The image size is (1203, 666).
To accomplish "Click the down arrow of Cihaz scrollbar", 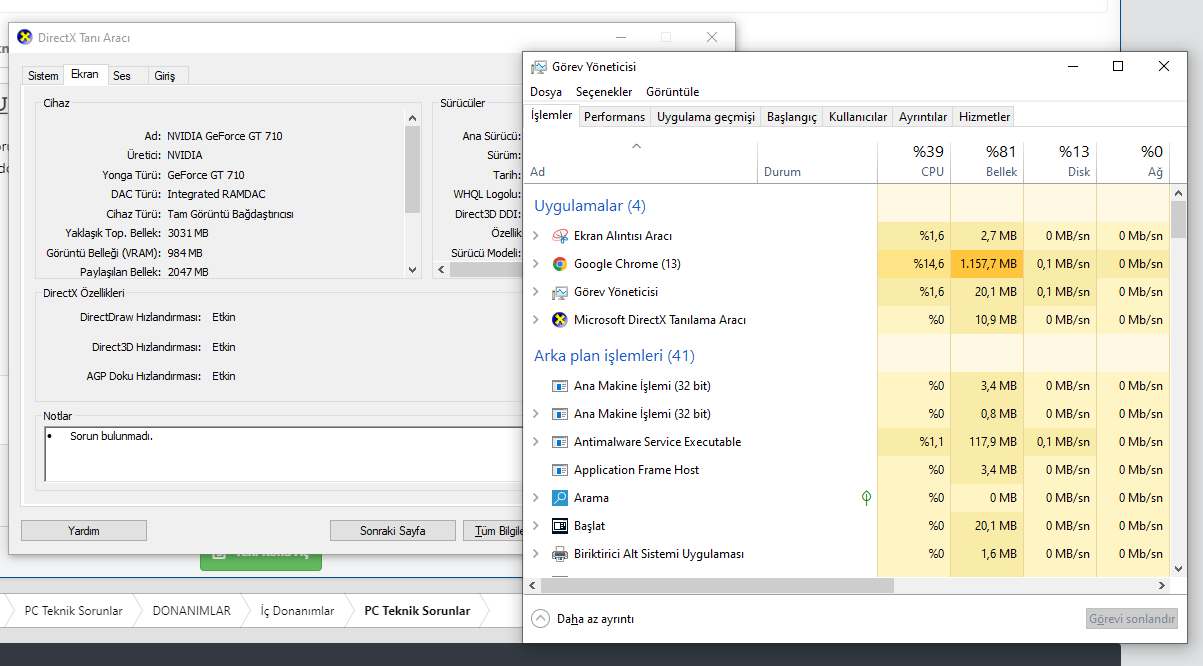I will [413, 270].
